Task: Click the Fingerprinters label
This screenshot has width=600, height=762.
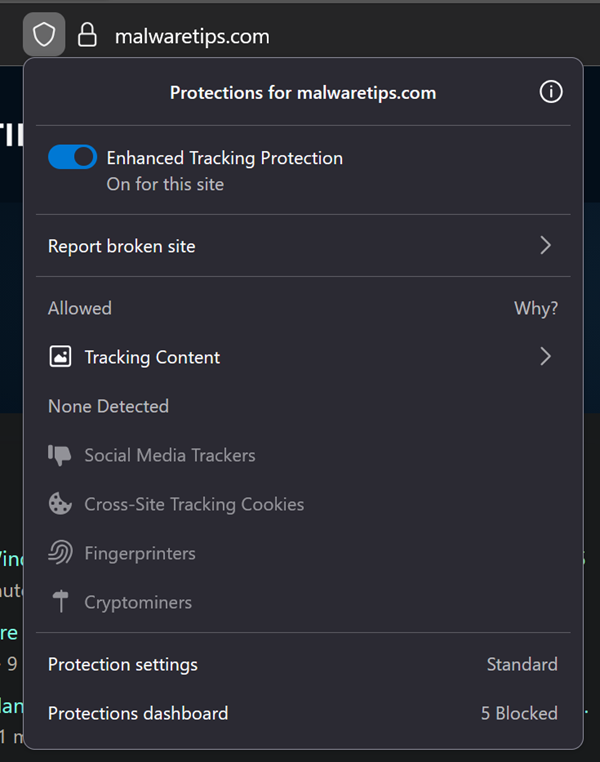Action: tap(140, 554)
